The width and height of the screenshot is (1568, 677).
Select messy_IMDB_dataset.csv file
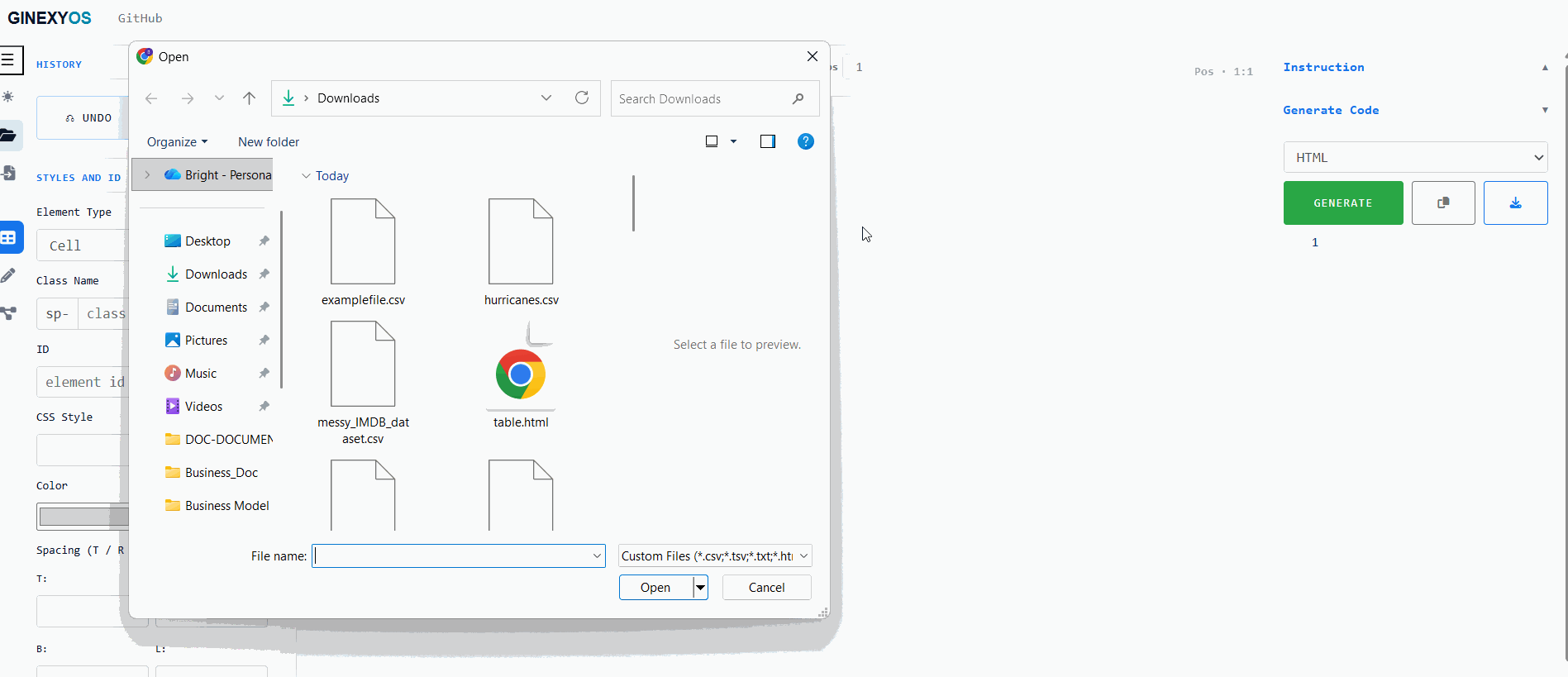(363, 384)
